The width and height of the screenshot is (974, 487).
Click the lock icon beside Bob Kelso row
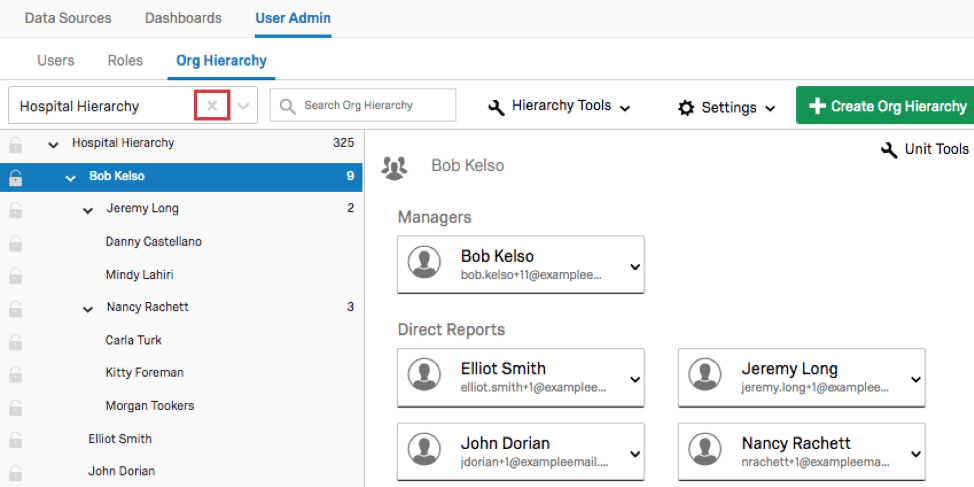click(x=16, y=177)
